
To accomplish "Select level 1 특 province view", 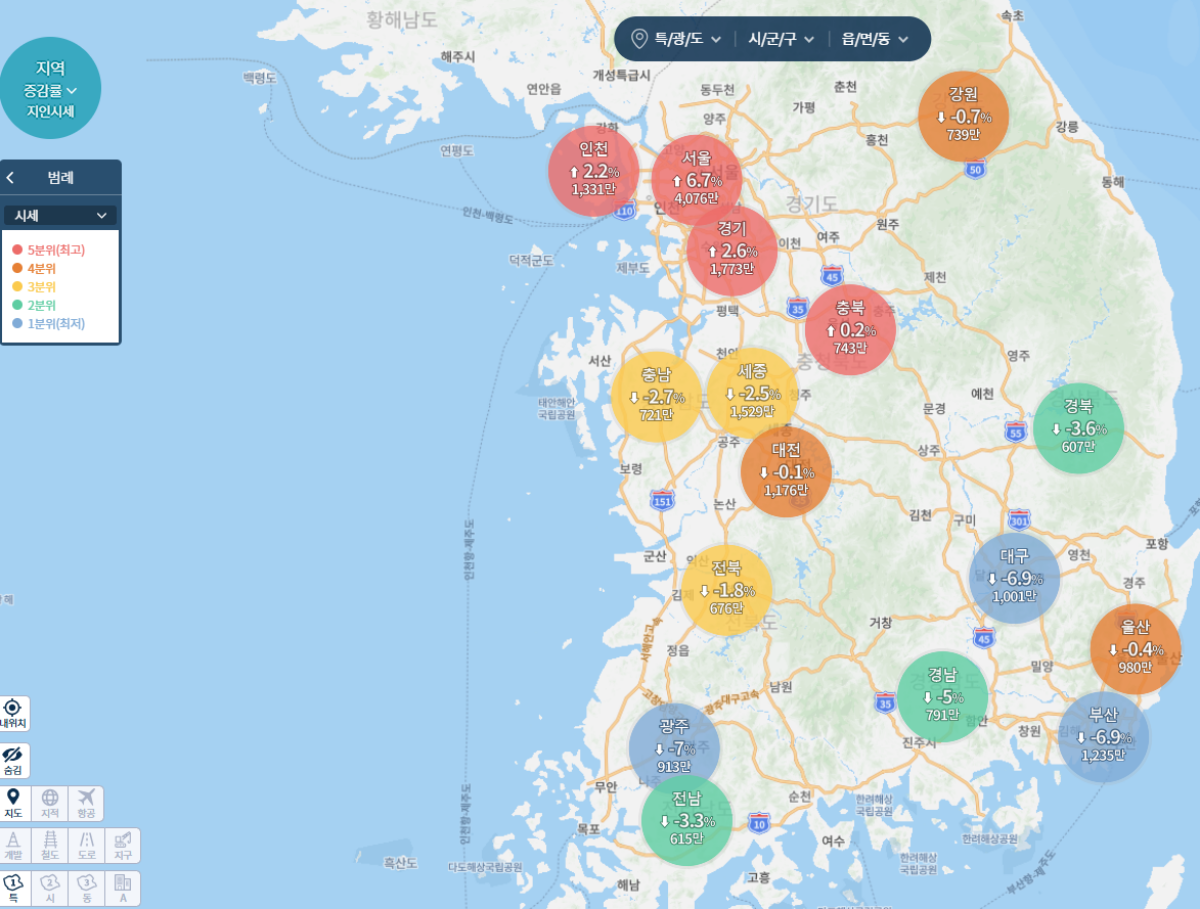I will point(14,888).
